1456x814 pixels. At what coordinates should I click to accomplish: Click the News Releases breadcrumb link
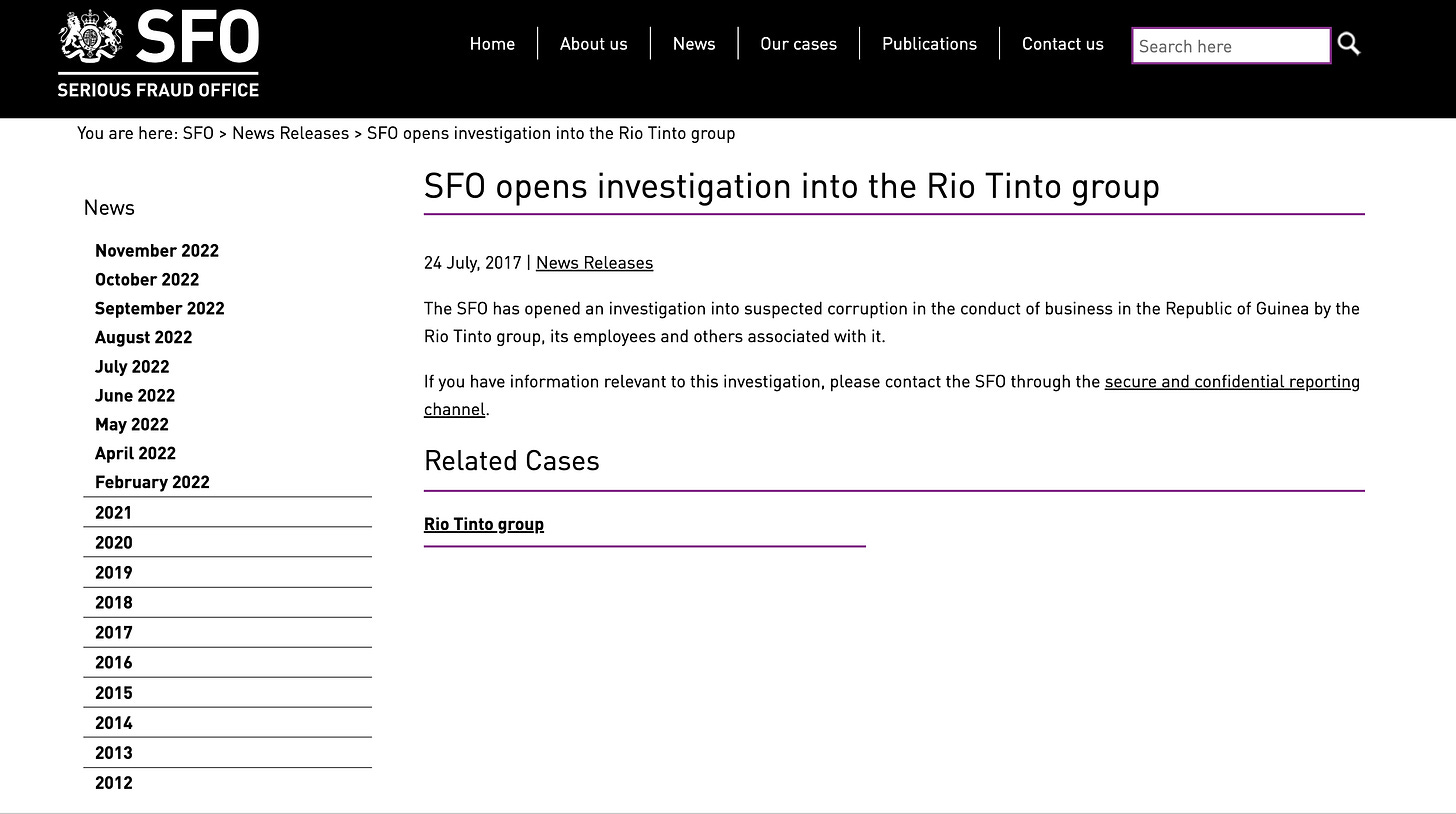click(x=290, y=133)
